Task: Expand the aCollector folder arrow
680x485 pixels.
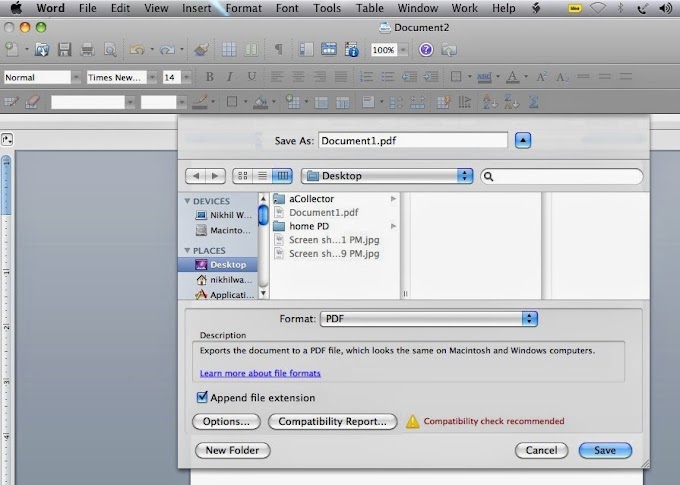Action: (x=393, y=199)
